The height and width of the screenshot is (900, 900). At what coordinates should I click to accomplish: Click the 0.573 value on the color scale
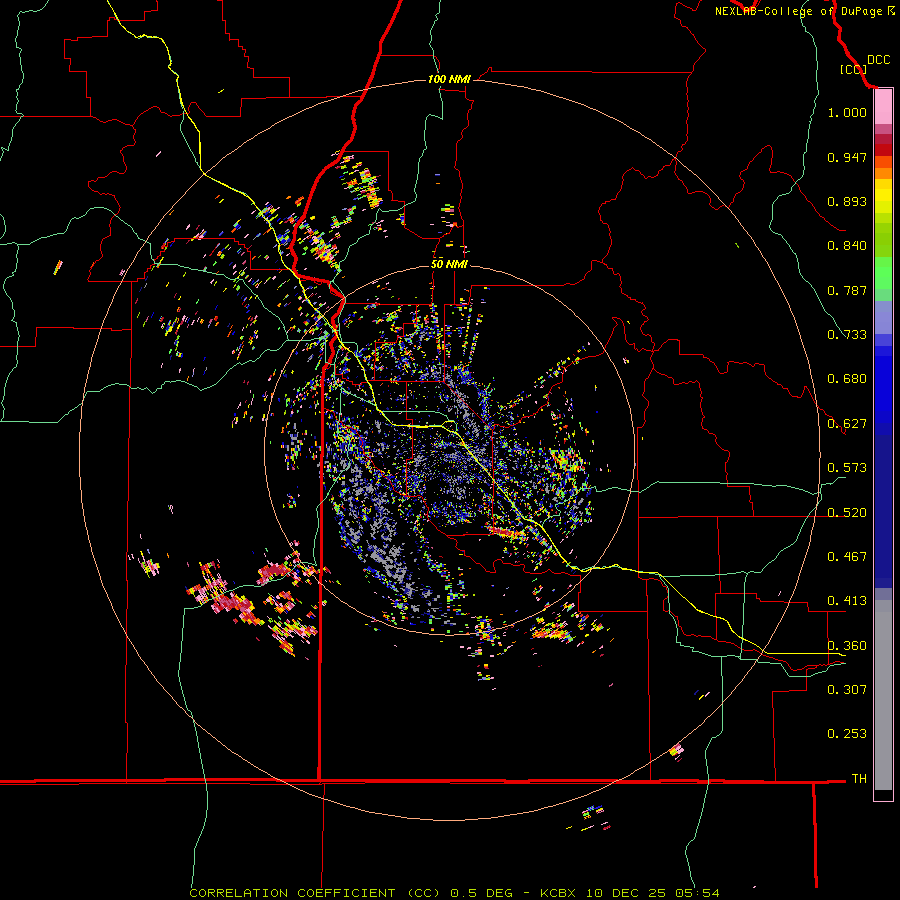[847, 468]
